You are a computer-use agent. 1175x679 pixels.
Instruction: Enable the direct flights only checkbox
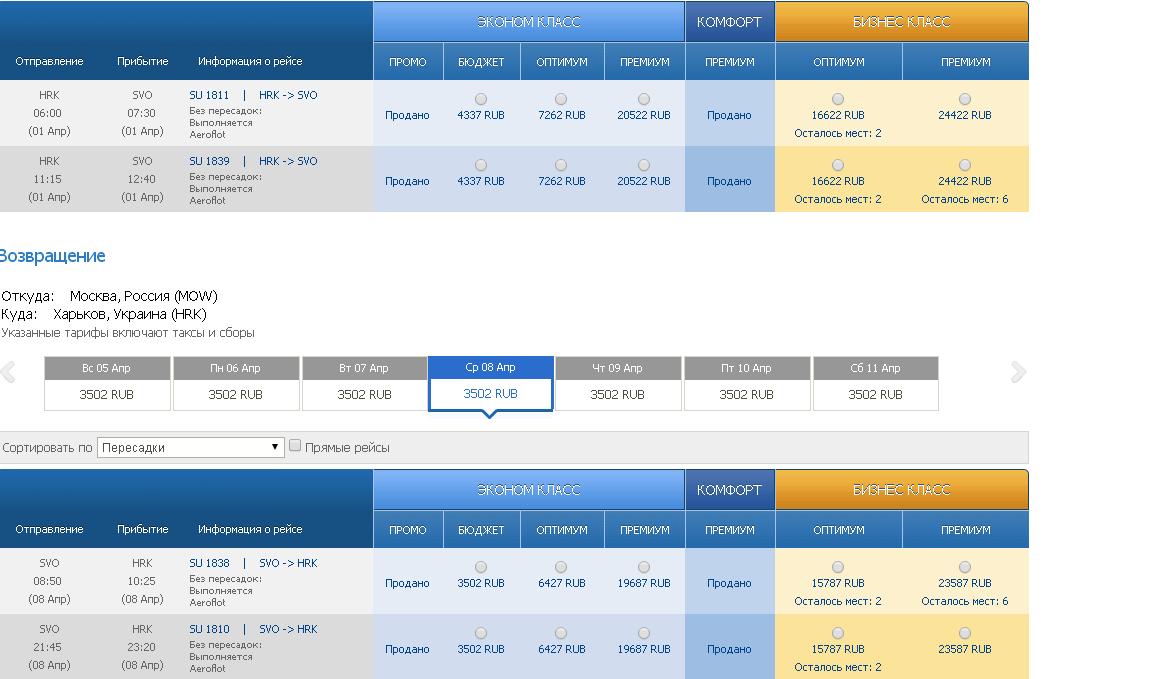295,446
